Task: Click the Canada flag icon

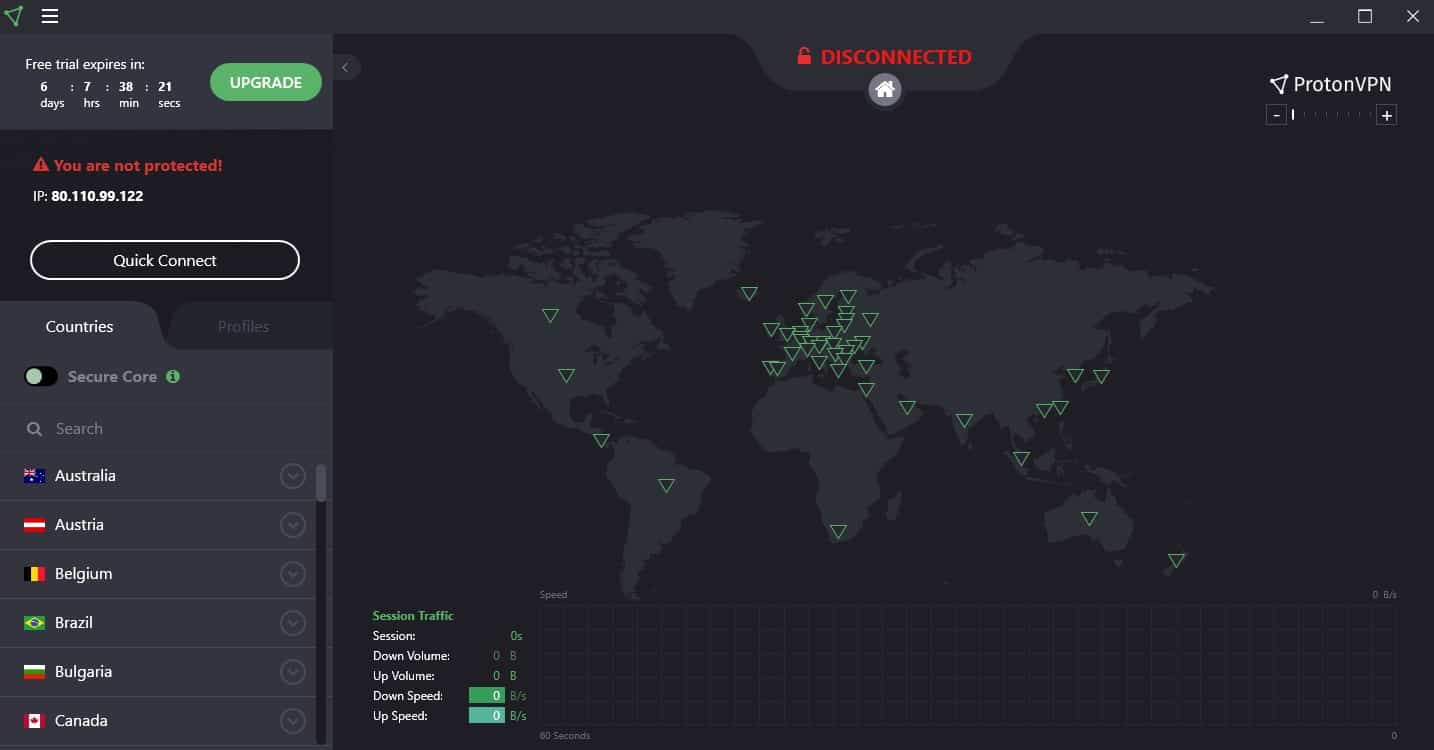Action: pos(35,721)
